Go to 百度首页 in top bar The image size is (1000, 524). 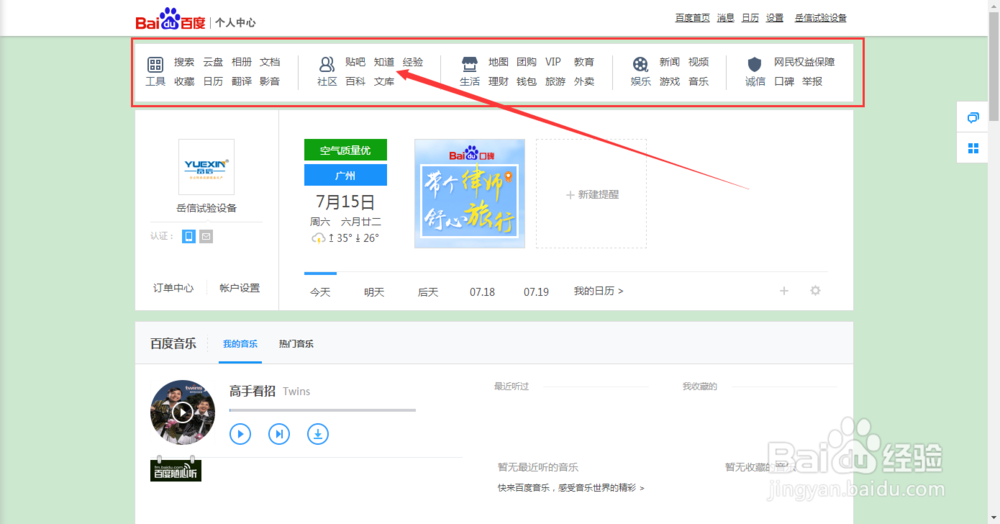[x=692, y=18]
